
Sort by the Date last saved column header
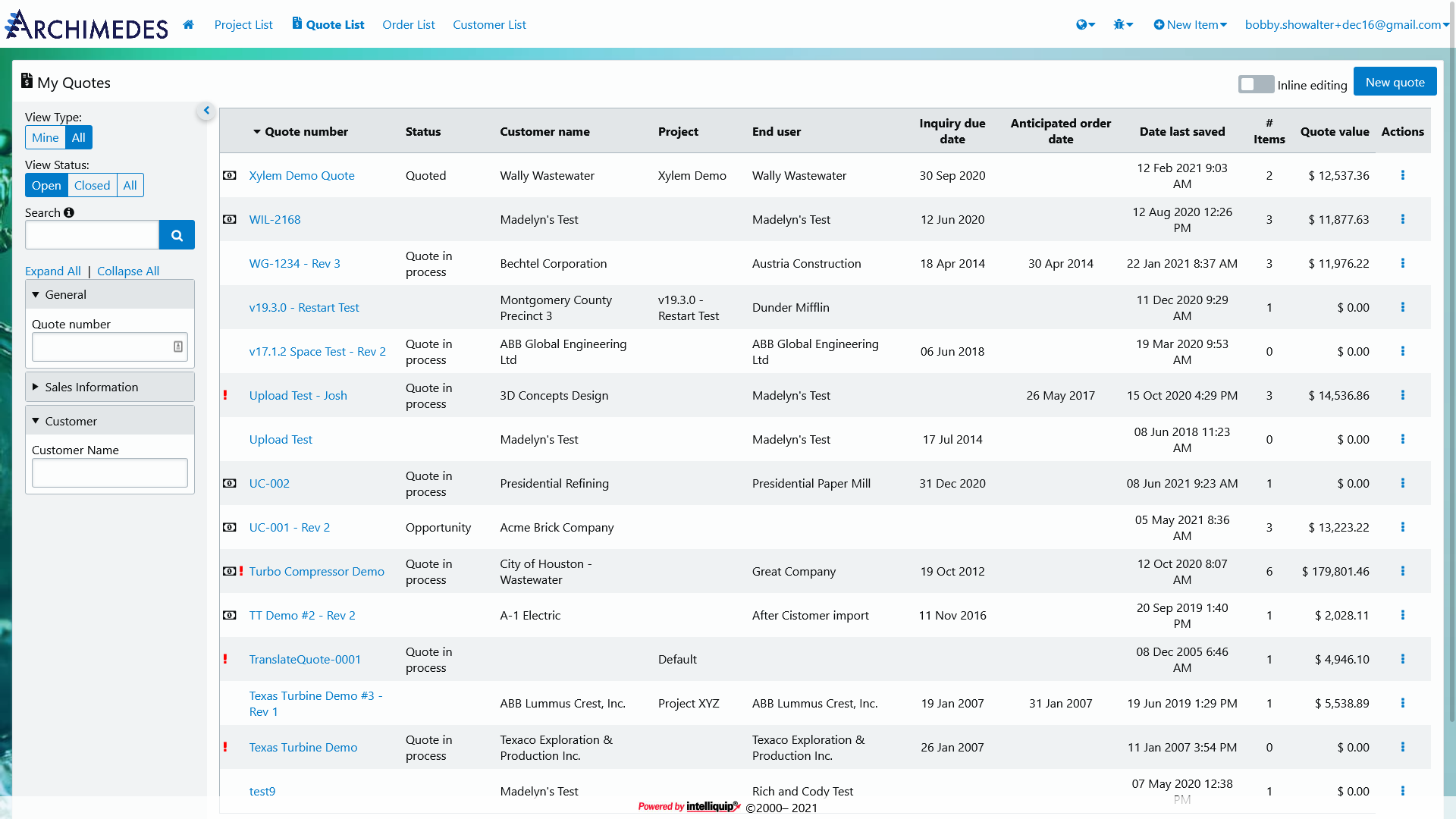pos(1182,131)
